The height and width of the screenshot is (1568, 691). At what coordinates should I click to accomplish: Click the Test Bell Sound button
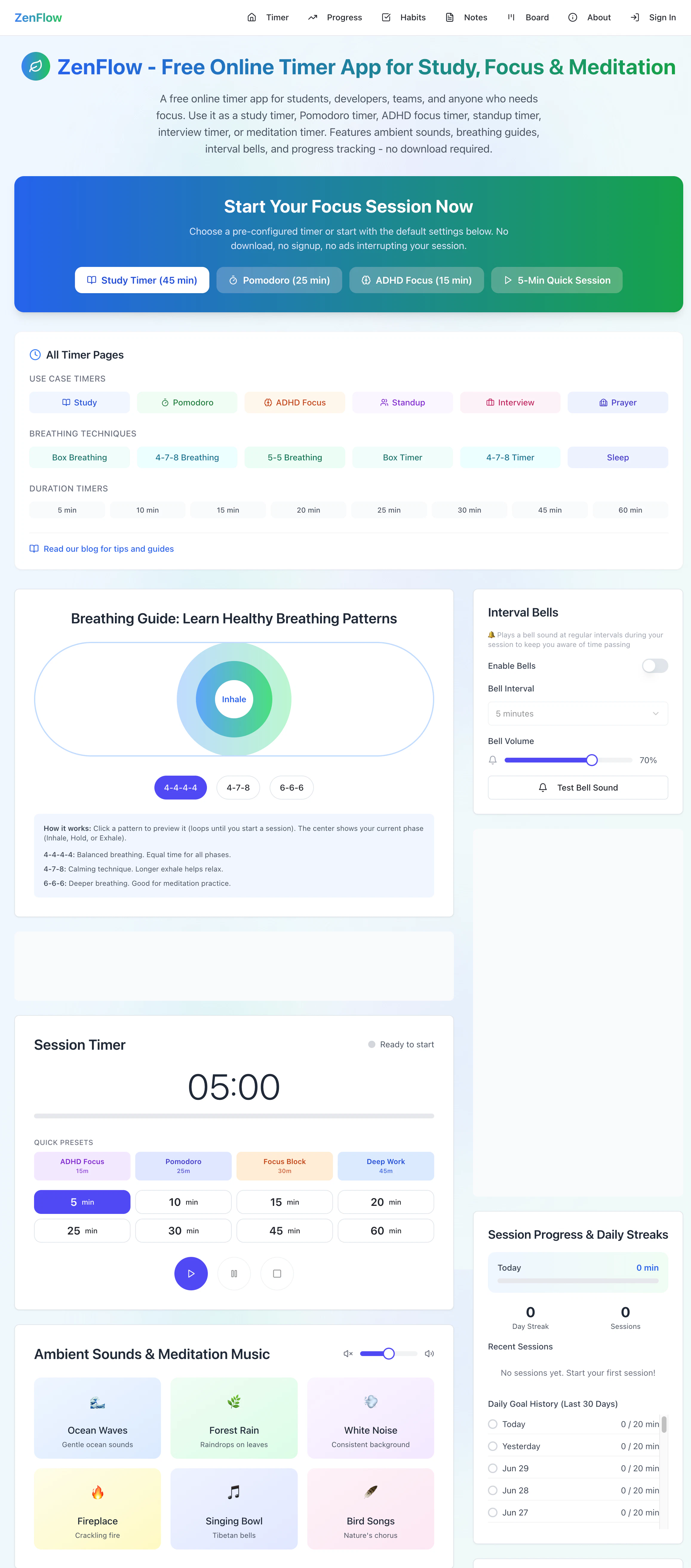[578, 788]
